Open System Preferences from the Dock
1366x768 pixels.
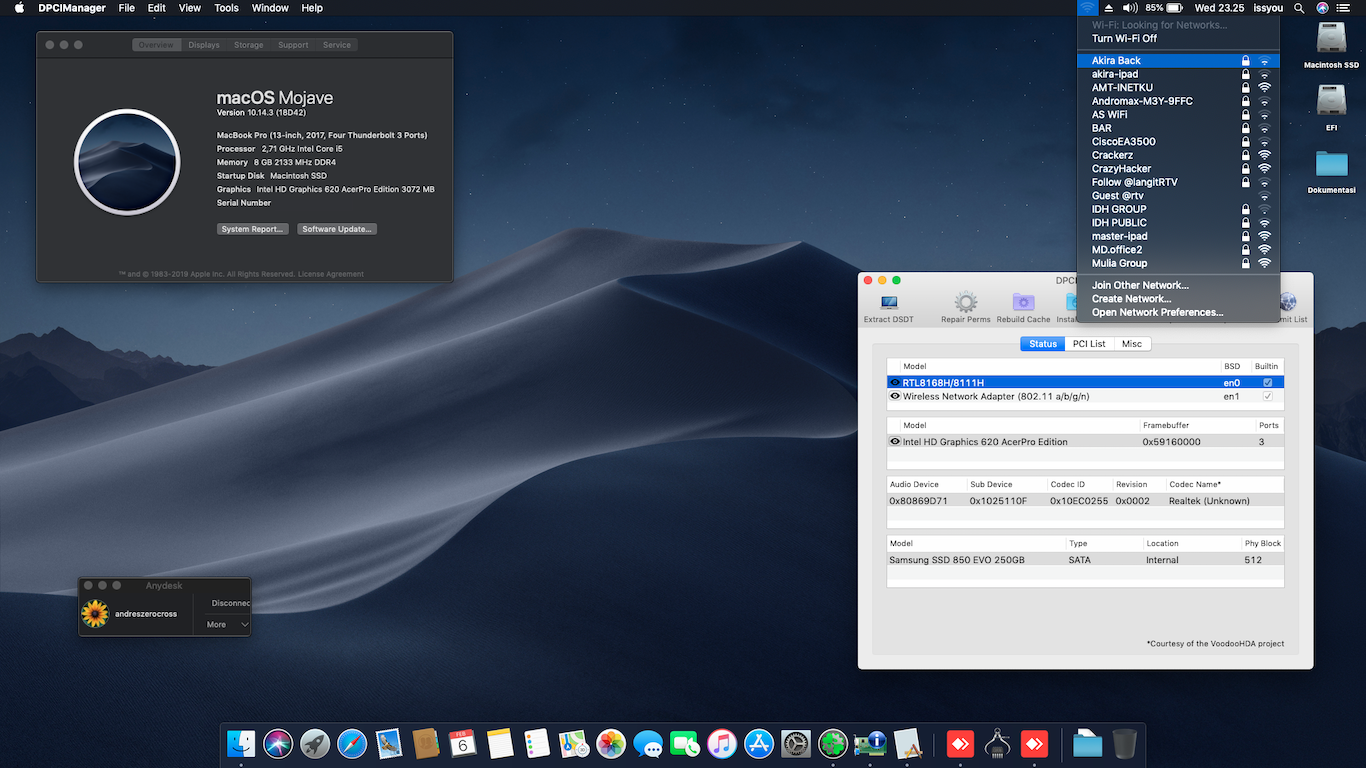point(796,743)
